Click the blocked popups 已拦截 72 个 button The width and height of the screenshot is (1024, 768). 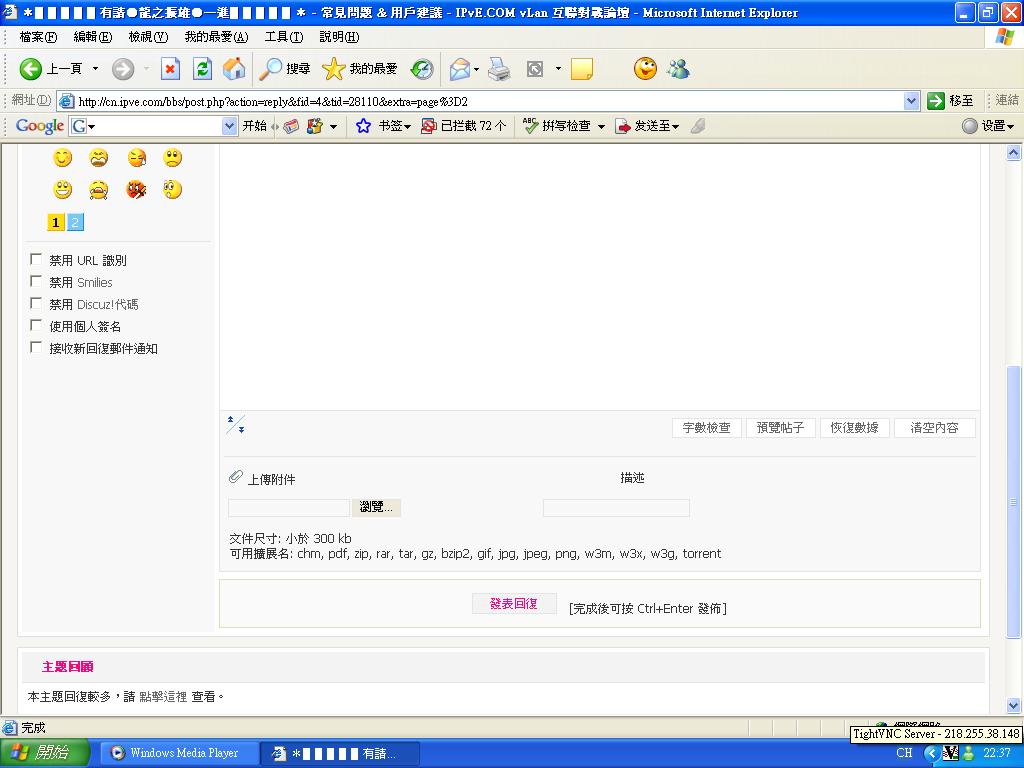coord(464,125)
